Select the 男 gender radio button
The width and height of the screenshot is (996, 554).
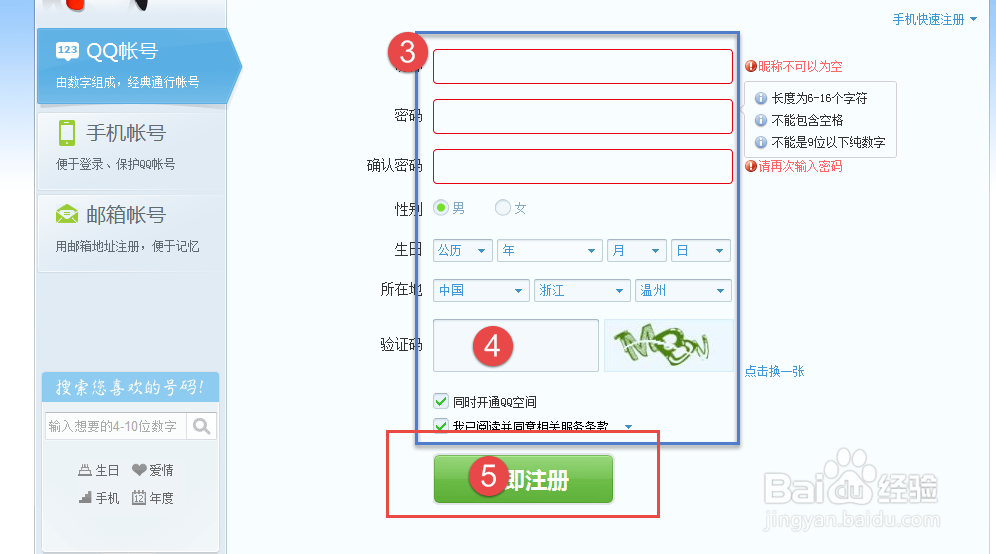tap(441, 208)
